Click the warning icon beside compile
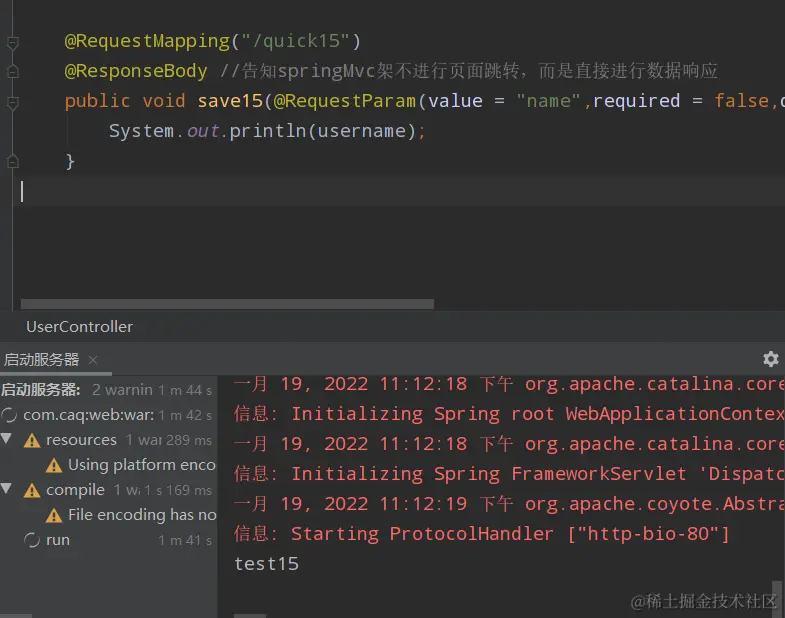The image size is (785, 618). tap(32, 490)
